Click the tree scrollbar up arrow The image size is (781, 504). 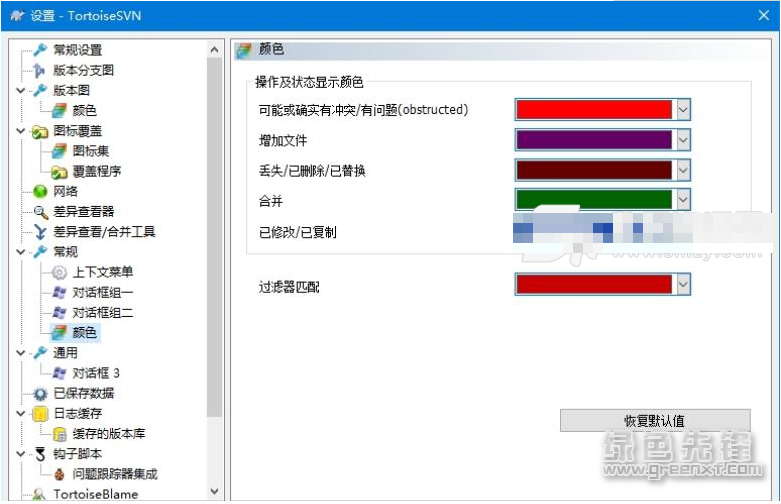pos(214,49)
